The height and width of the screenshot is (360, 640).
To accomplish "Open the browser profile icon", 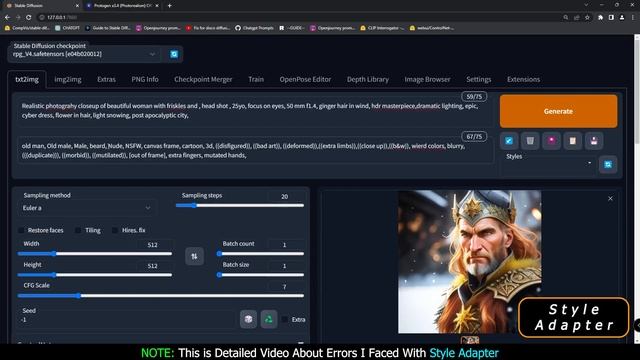I will pos(622,18).
